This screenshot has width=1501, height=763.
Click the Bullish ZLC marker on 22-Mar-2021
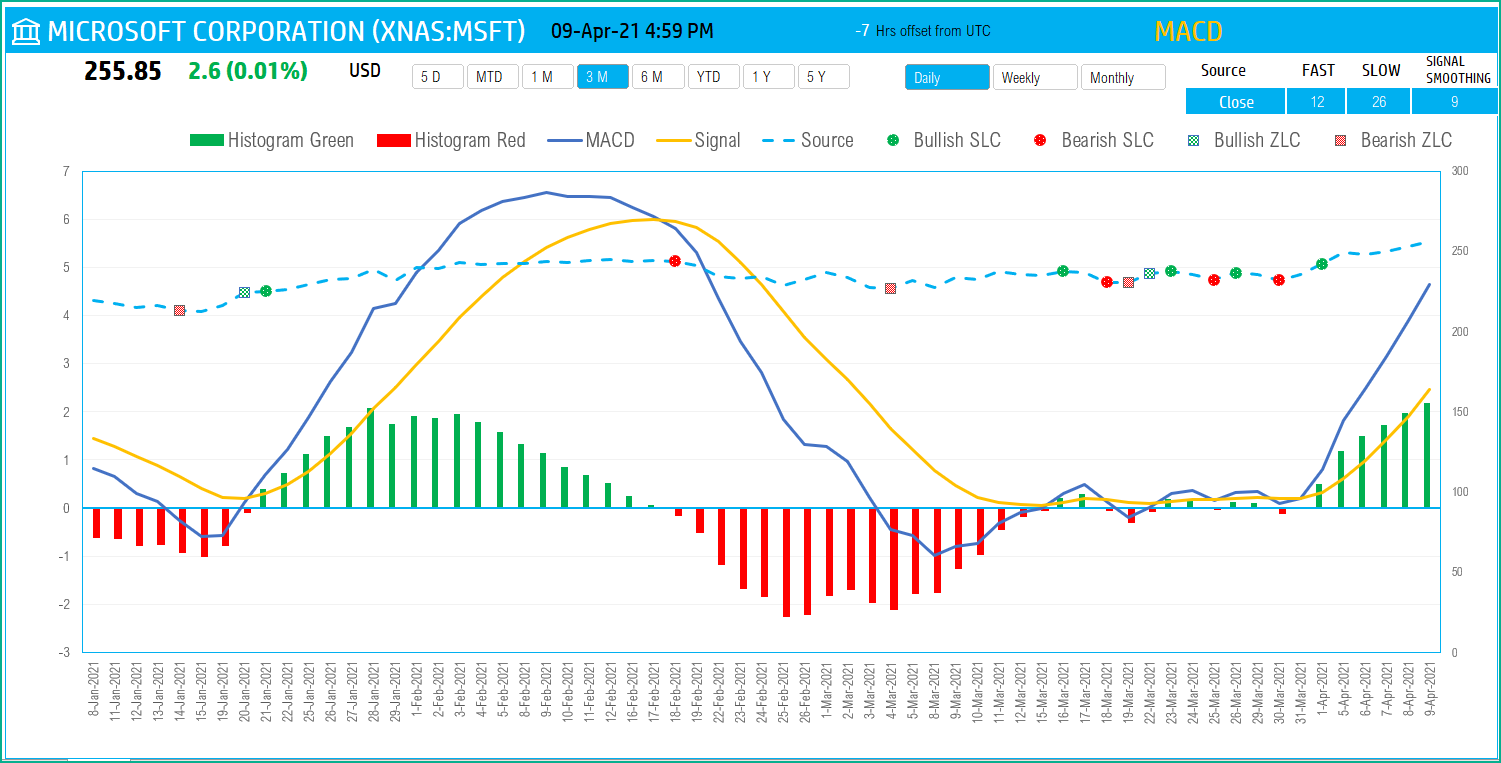pos(1150,273)
